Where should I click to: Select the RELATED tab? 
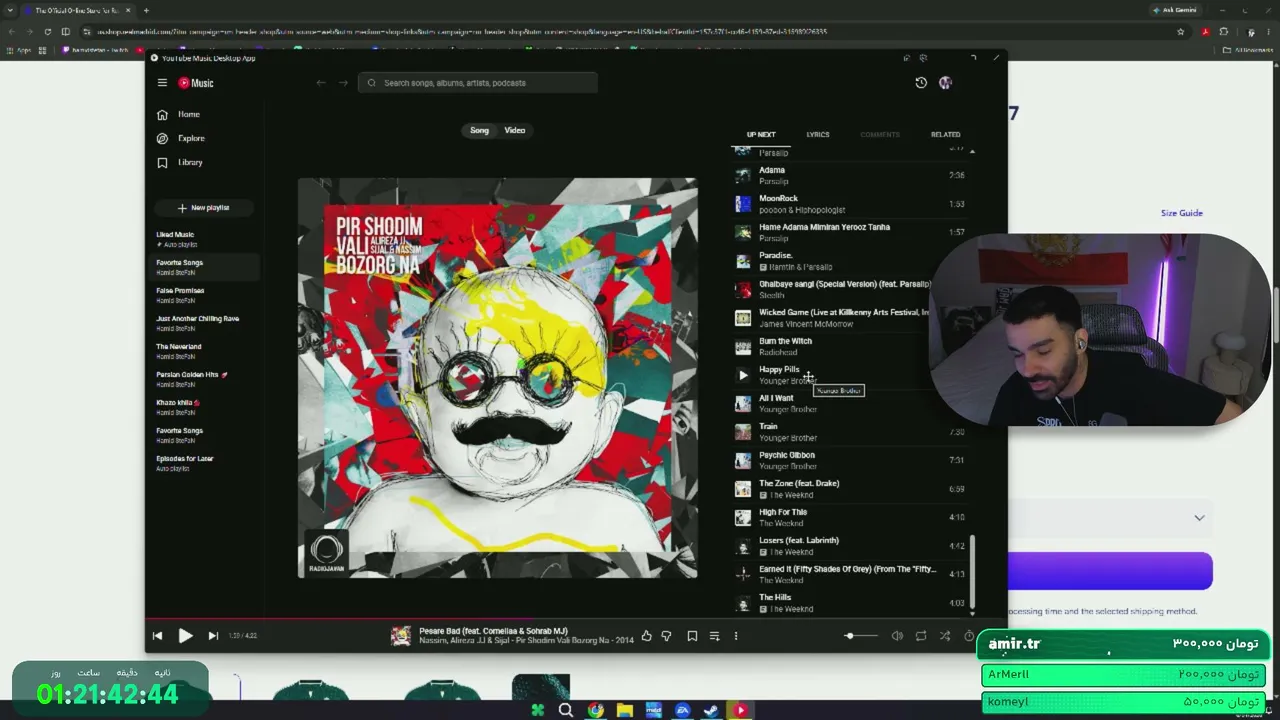945,134
